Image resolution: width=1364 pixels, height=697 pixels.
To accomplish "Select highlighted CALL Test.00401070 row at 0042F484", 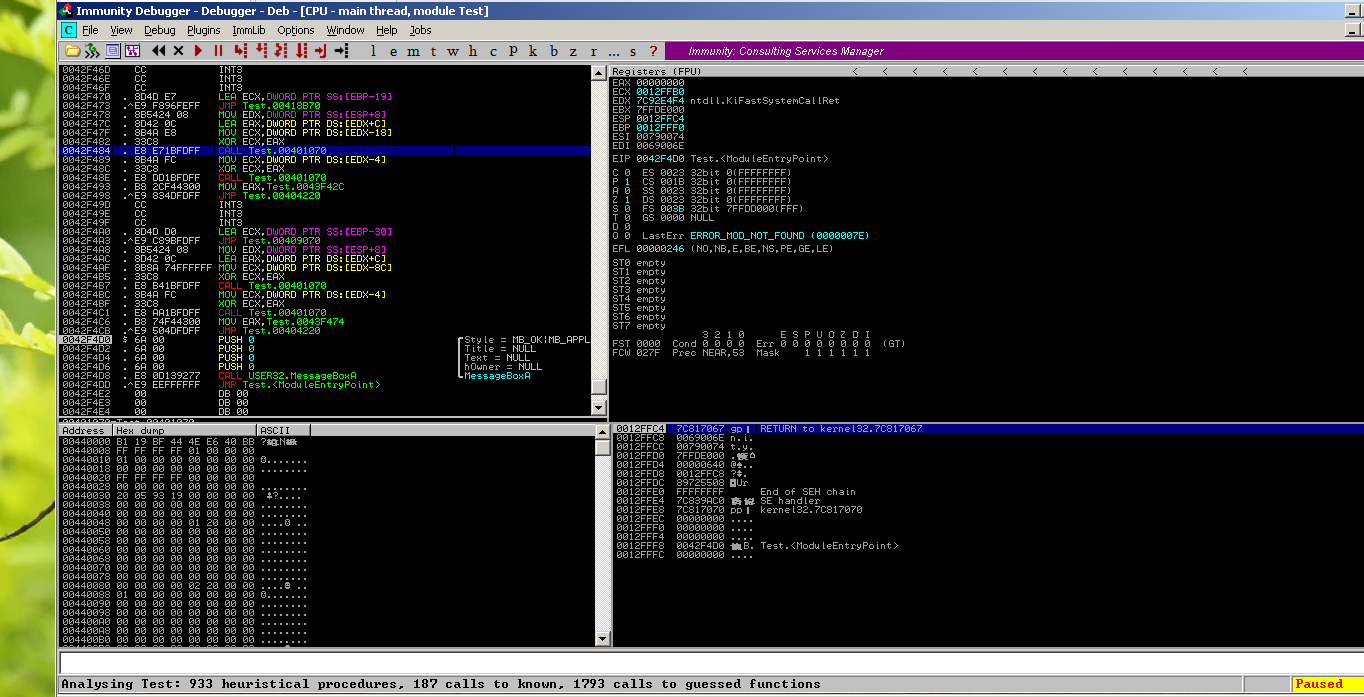I will pos(325,151).
